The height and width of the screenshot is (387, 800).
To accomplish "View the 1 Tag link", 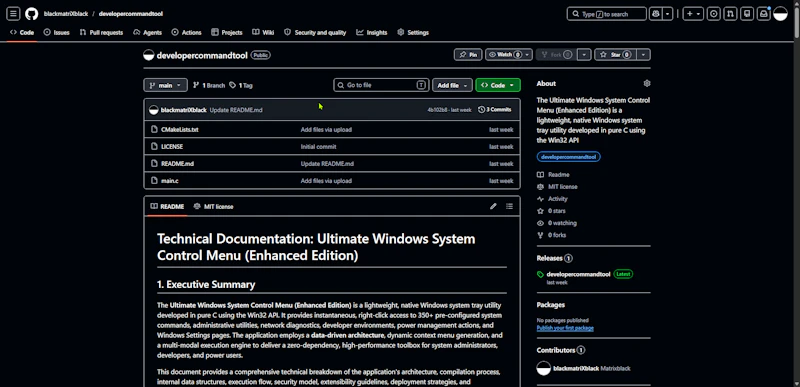I will click(241, 85).
